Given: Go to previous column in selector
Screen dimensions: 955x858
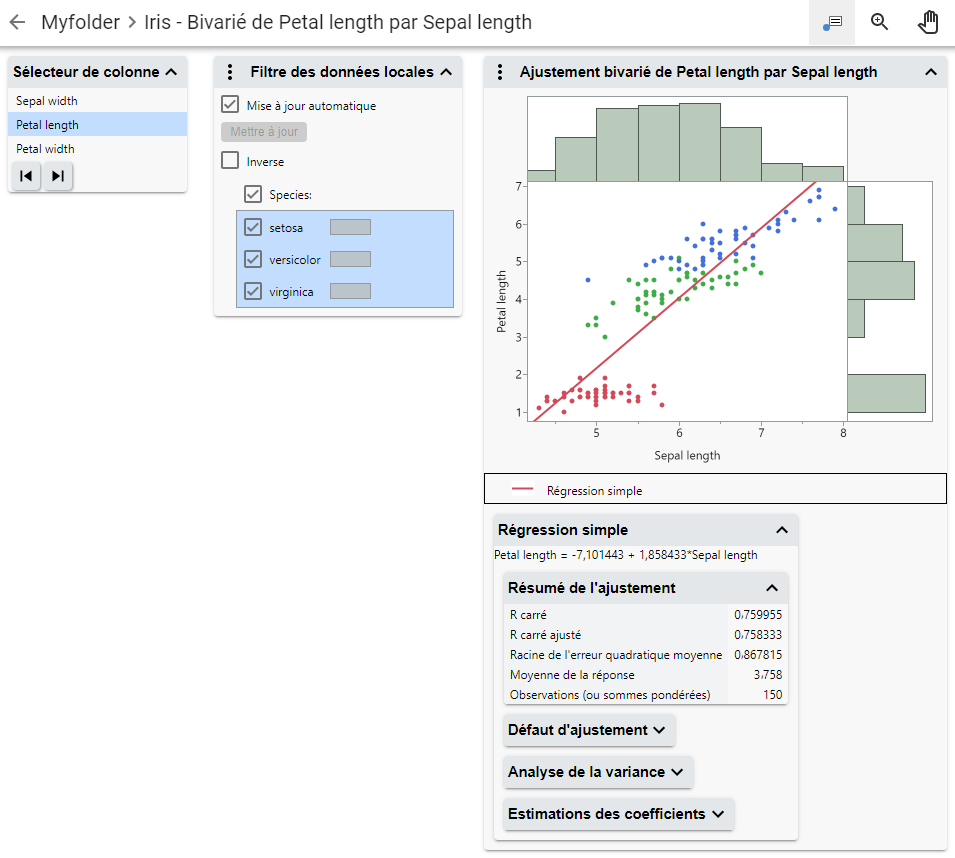Looking at the screenshot, I should [x=27, y=176].
